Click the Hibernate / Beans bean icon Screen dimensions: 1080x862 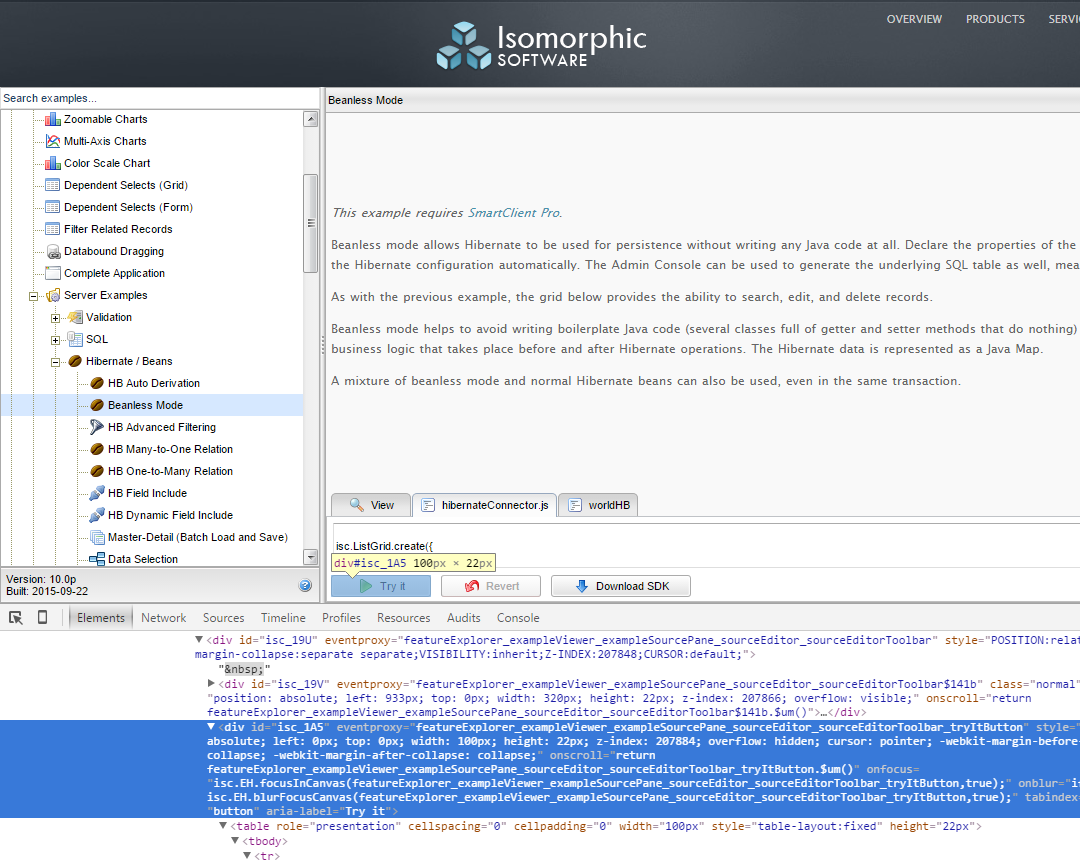(75, 362)
